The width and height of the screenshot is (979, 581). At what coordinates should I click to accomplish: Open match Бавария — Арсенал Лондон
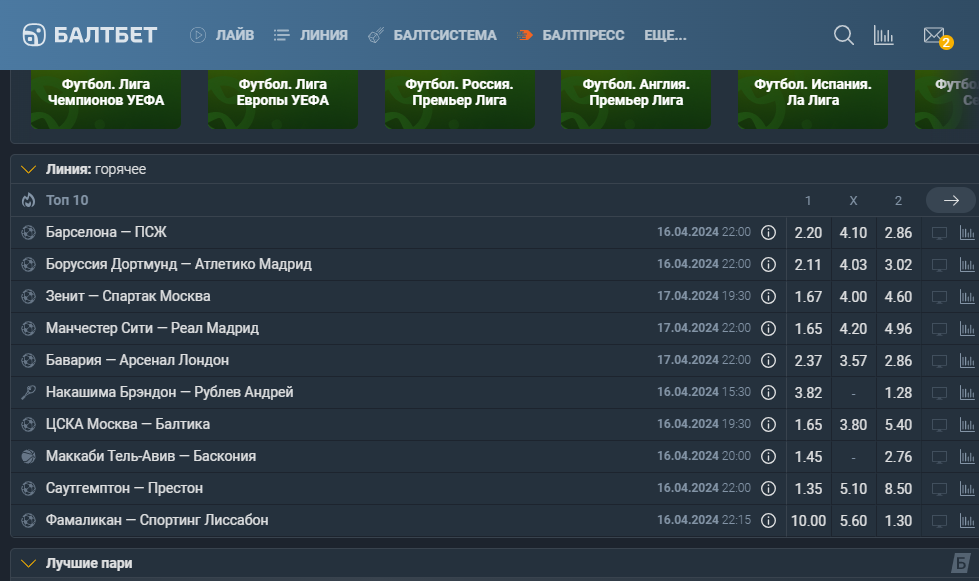click(137, 360)
